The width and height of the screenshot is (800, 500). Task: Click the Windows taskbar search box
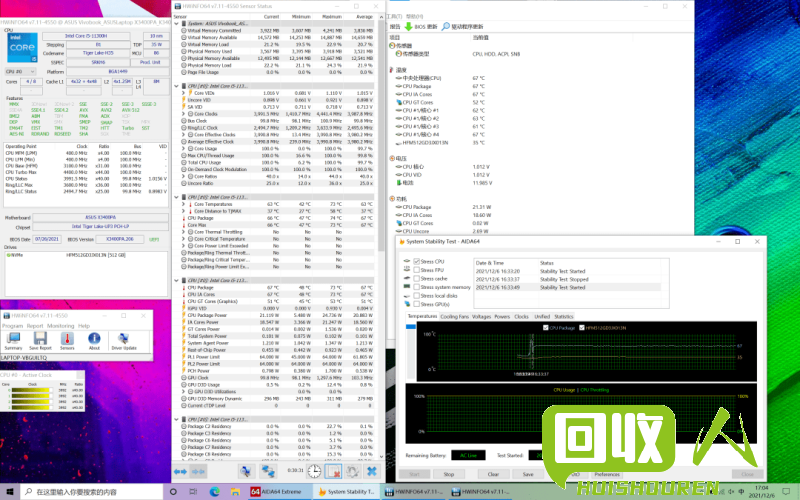(x=92, y=492)
